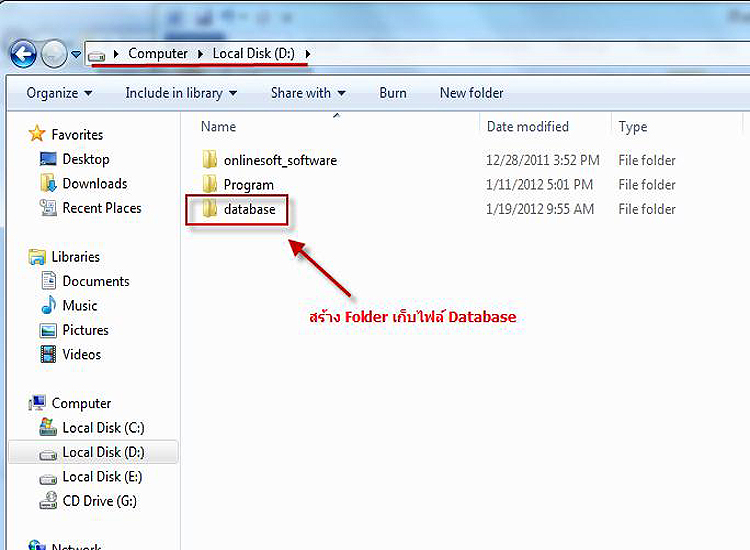Click the Back navigation arrow button

point(23,53)
